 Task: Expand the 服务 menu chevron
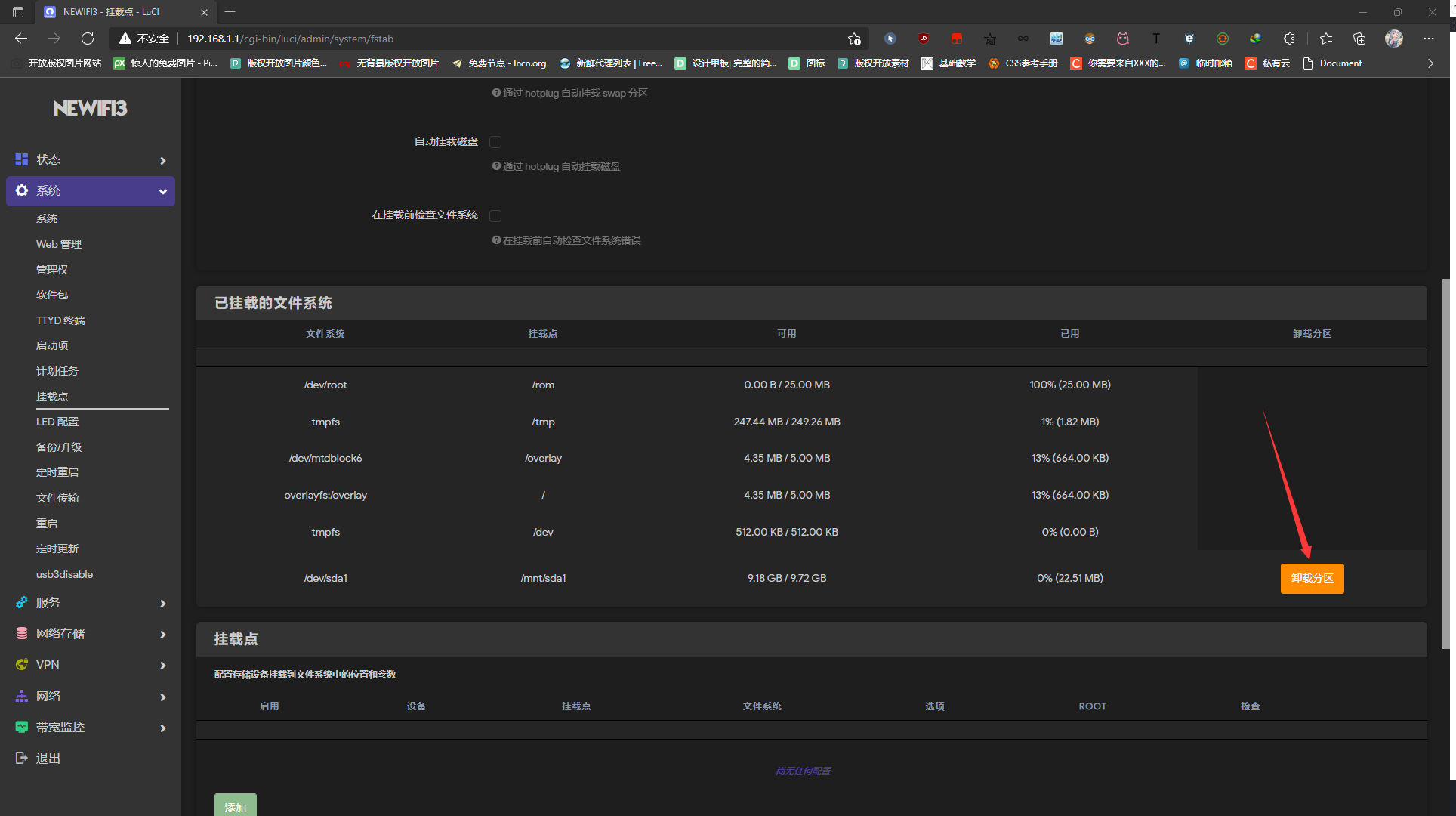point(162,604)
